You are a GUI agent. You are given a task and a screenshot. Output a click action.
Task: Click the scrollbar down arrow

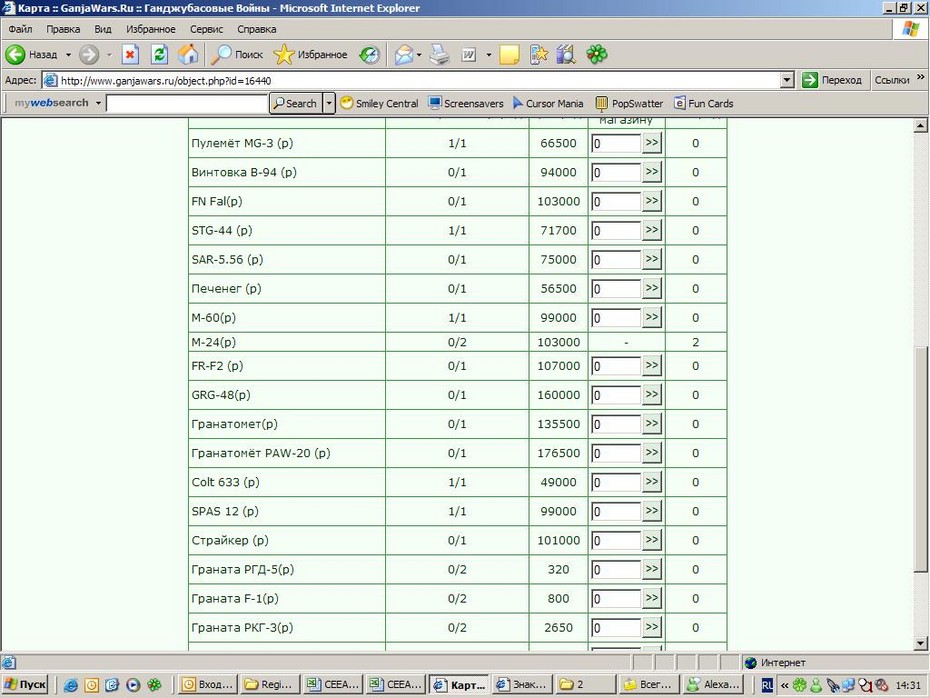921,643
